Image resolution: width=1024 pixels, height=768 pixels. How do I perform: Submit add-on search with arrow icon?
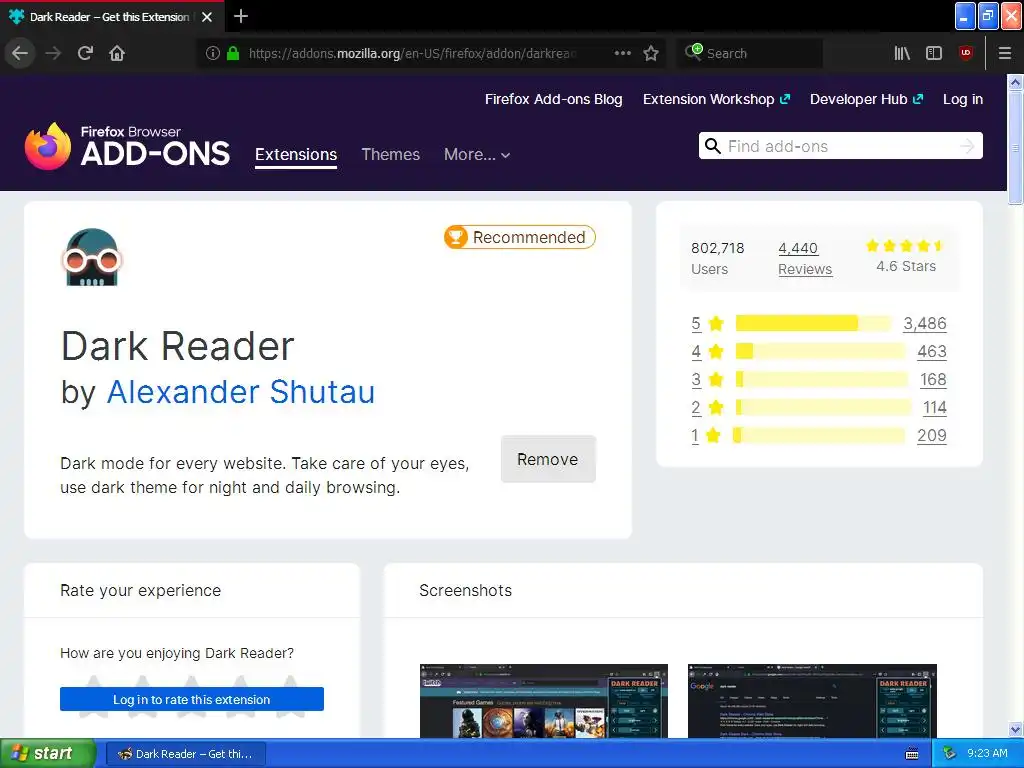(x=967, y=146)
